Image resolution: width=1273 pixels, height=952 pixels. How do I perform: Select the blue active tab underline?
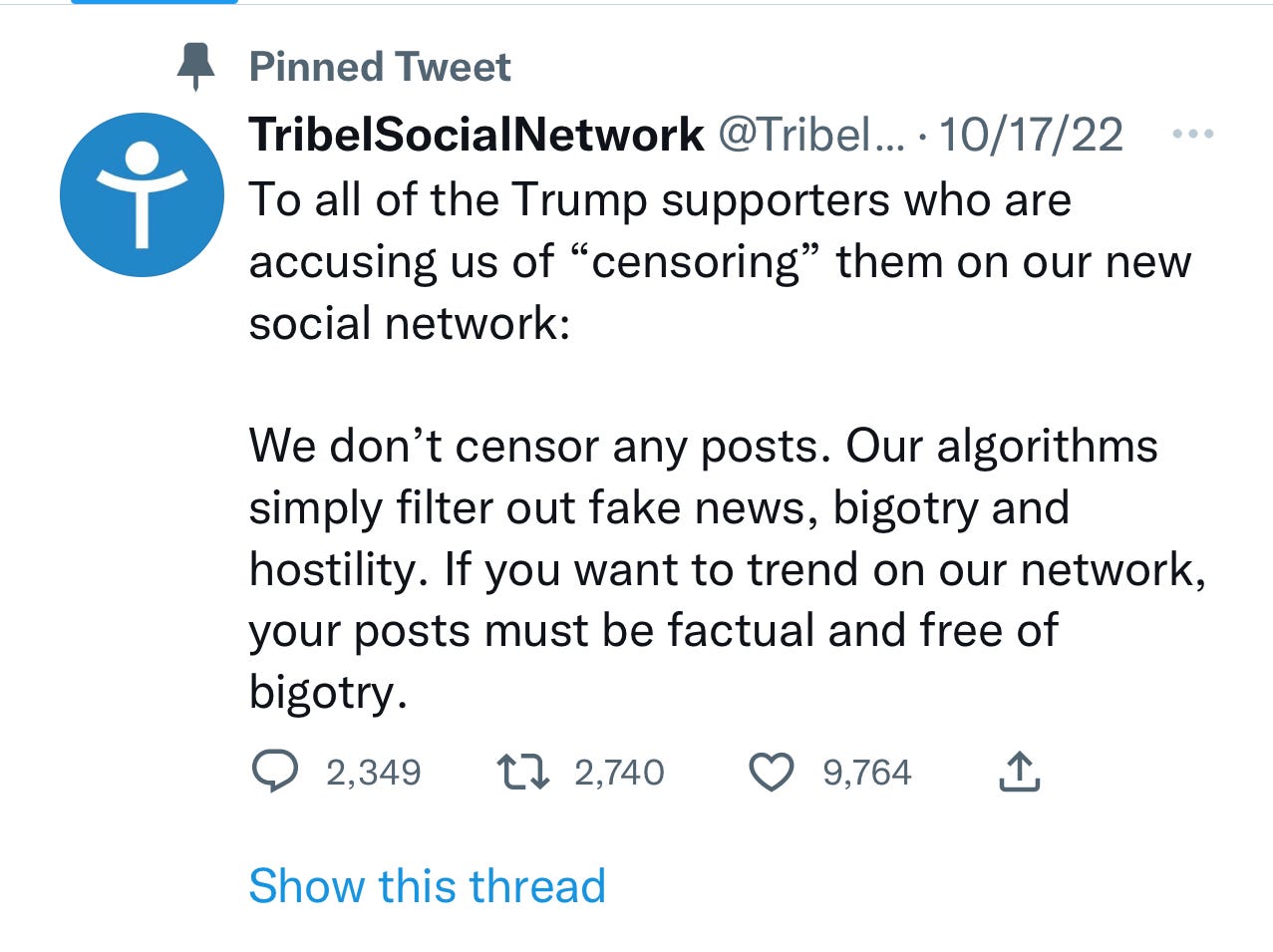(155, 2)
